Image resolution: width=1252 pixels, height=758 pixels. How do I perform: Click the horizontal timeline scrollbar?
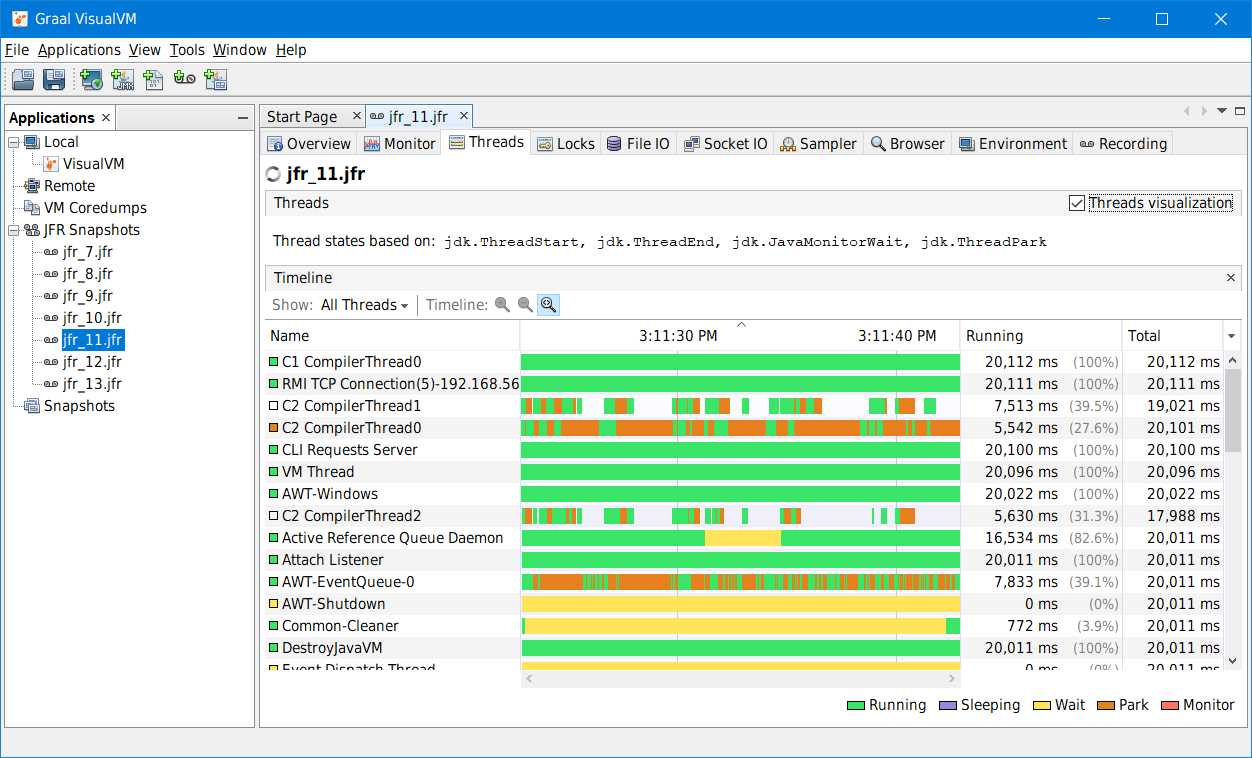(740, 679)
